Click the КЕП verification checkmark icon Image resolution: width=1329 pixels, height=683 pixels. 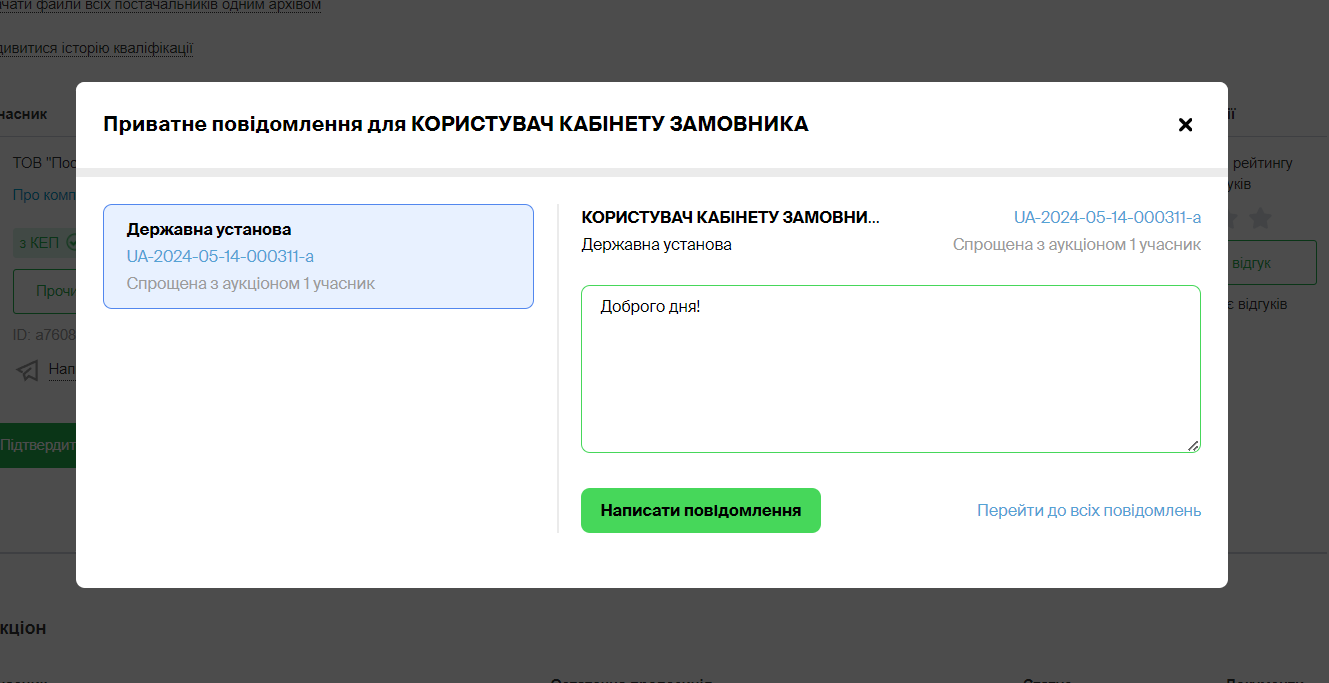coord(71,242)
